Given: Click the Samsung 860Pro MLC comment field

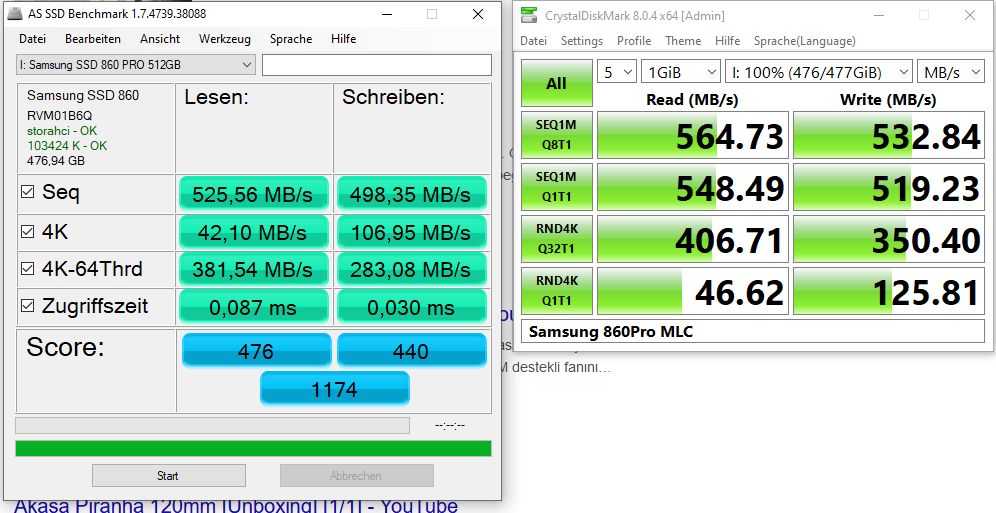Looking at the screenshot, I should tap(753, 331).
